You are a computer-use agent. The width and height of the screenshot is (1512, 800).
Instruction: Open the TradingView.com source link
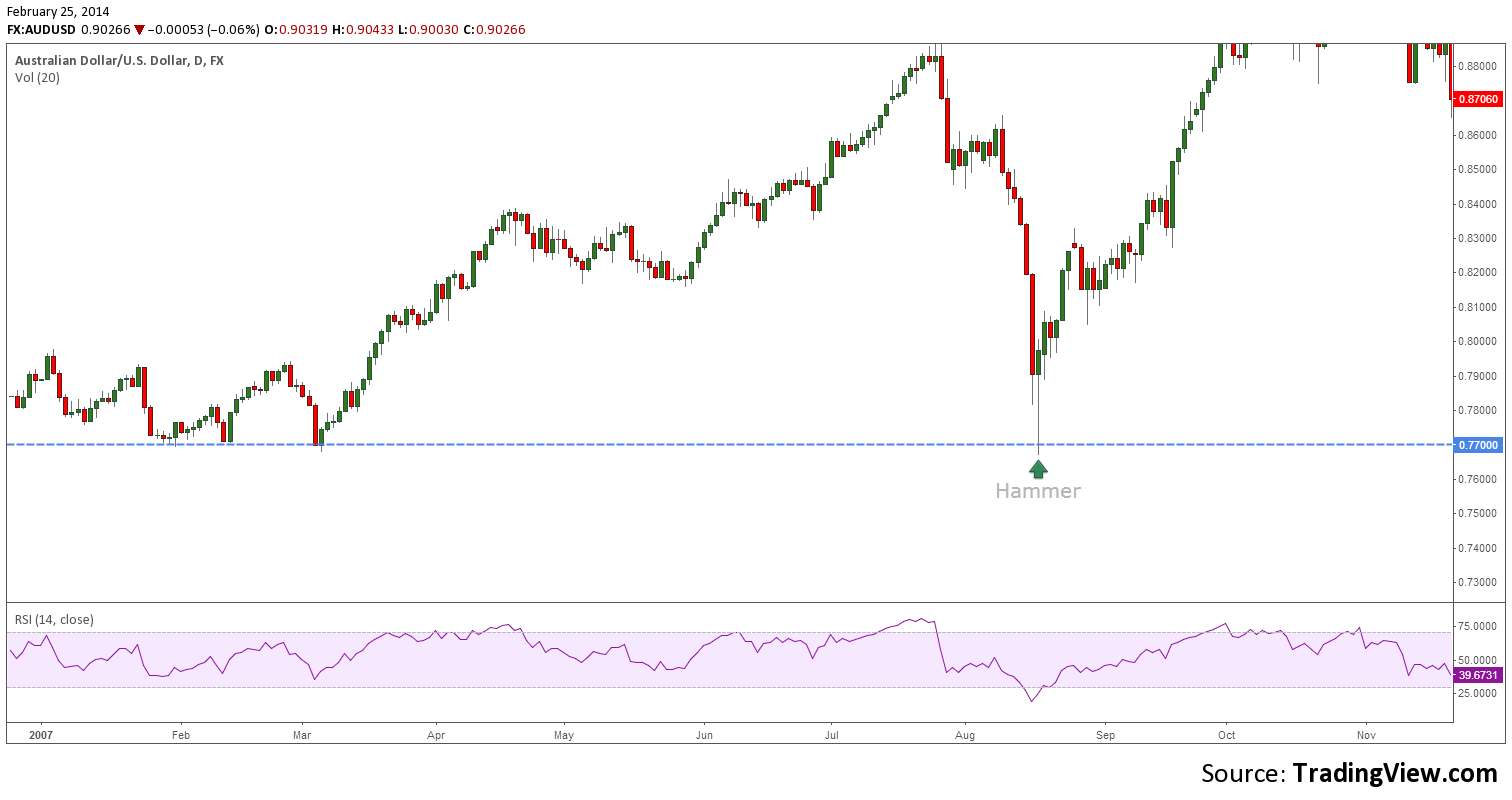click(1395, 773)
